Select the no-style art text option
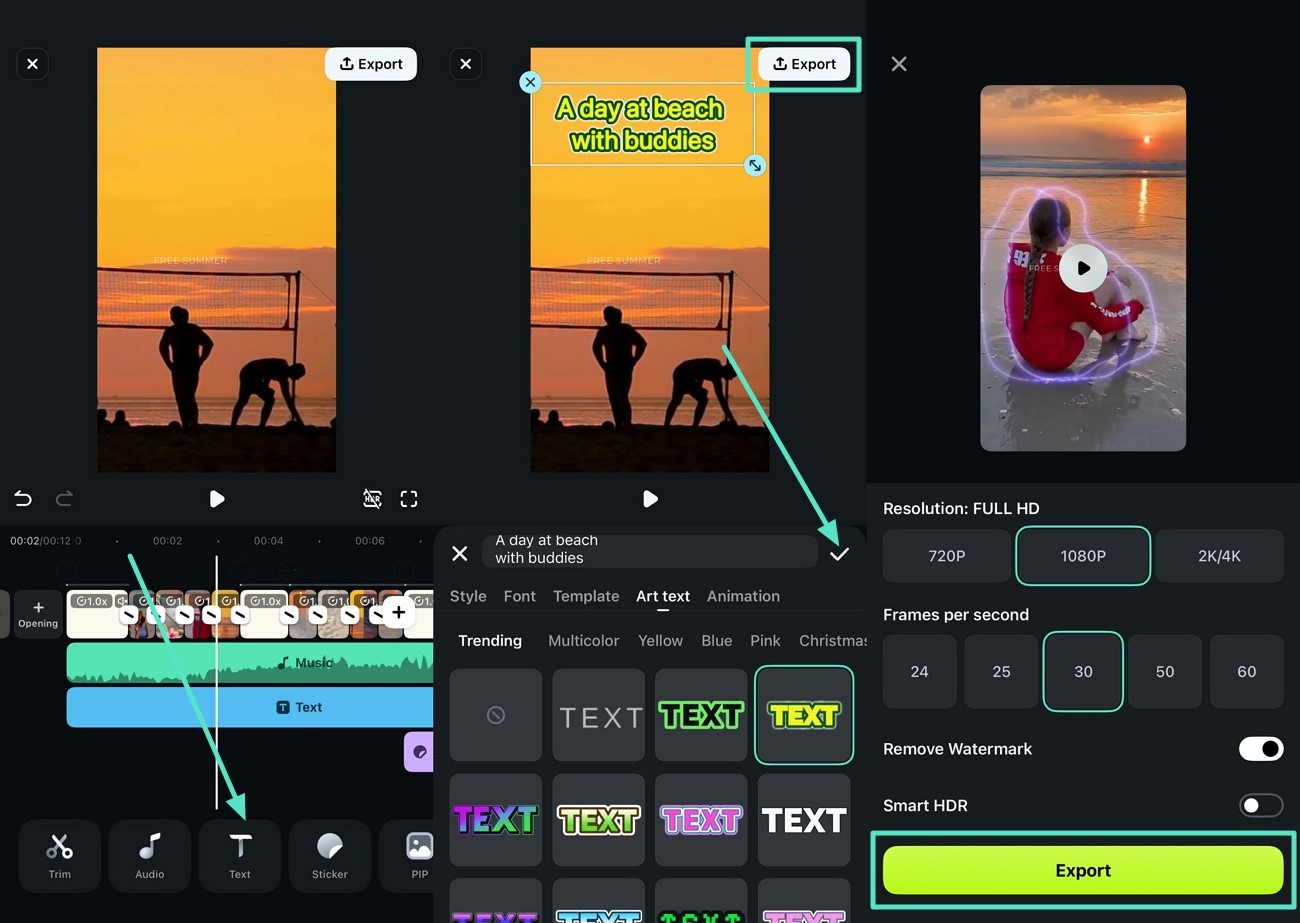Screen dimensions: 1300x923 (496, 715)
